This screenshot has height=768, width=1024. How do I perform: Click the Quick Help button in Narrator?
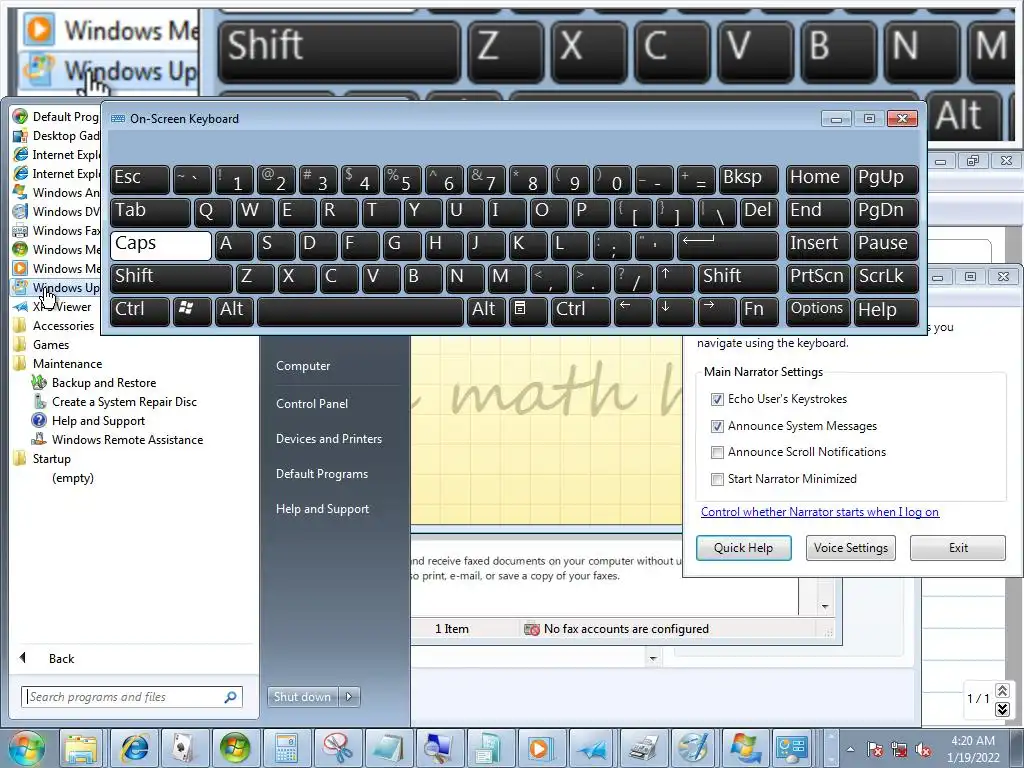click(743, 548)
